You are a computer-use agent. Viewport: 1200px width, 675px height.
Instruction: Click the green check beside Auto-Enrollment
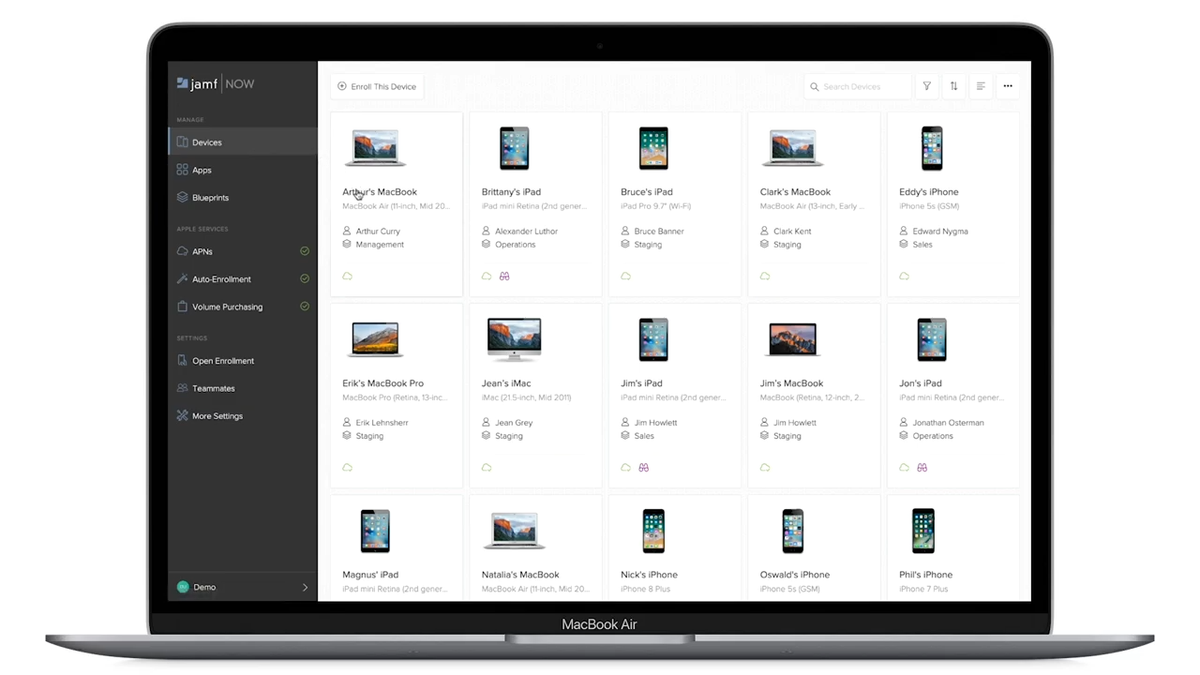[x=303, y=279]
